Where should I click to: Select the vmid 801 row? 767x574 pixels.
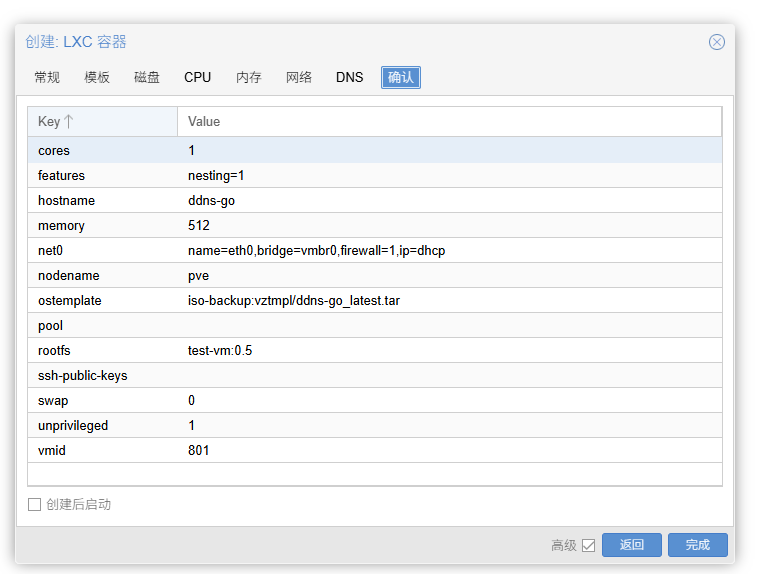(374, 451)
